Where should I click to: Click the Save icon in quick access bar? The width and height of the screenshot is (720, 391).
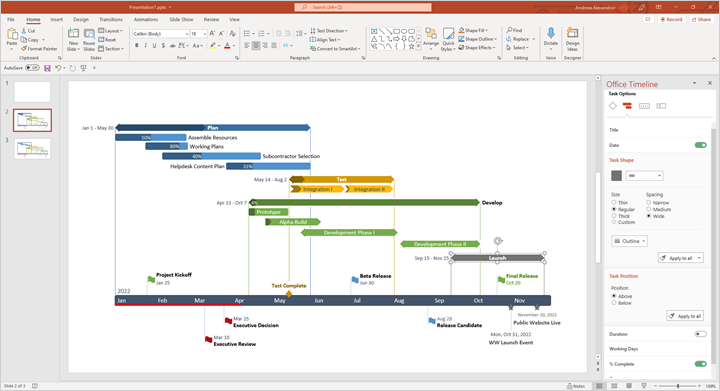(47, 68)
